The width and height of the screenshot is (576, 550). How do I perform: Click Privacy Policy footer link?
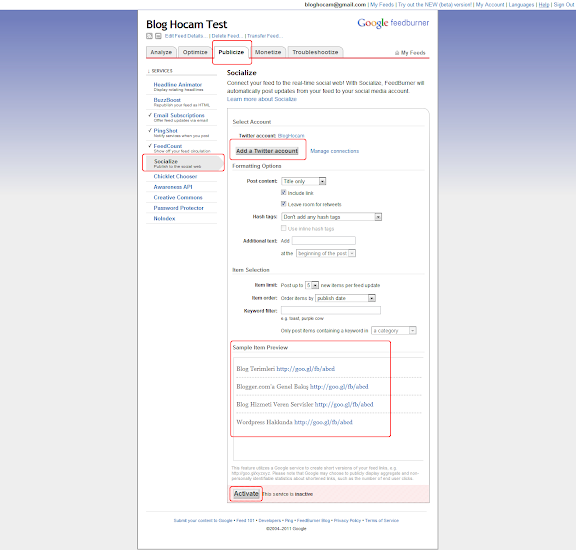click(x=347, y=521)
